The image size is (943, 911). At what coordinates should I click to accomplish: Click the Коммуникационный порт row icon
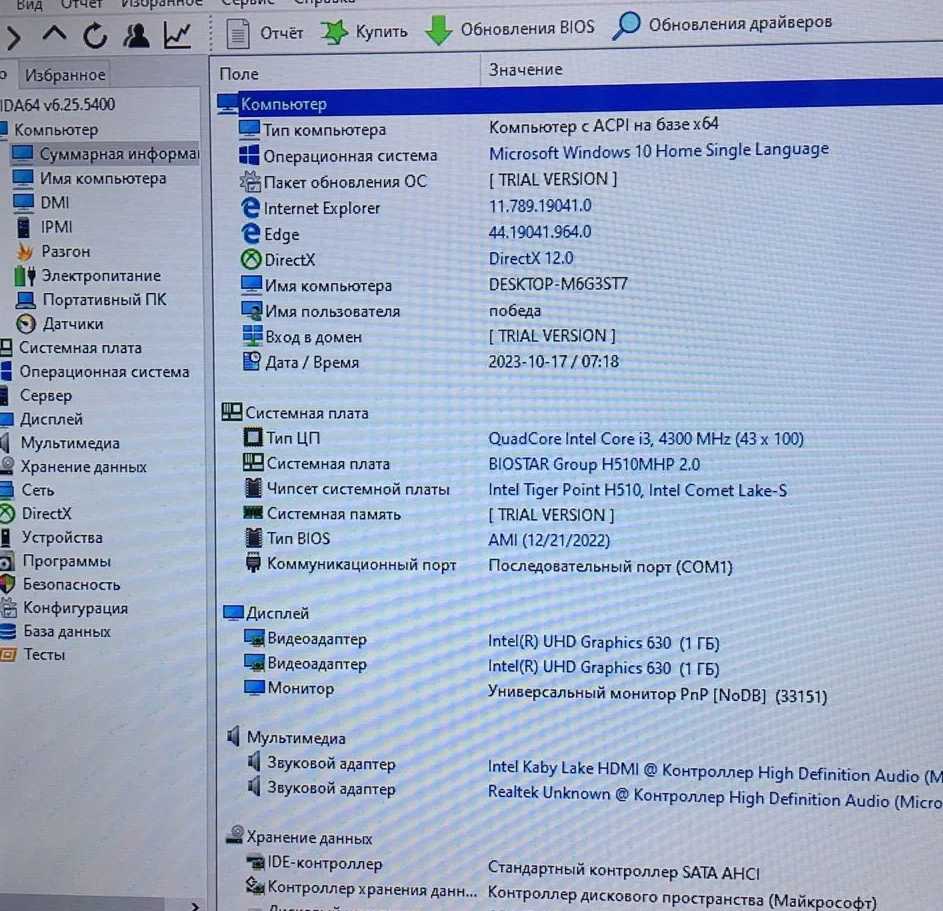pos(253,563)
